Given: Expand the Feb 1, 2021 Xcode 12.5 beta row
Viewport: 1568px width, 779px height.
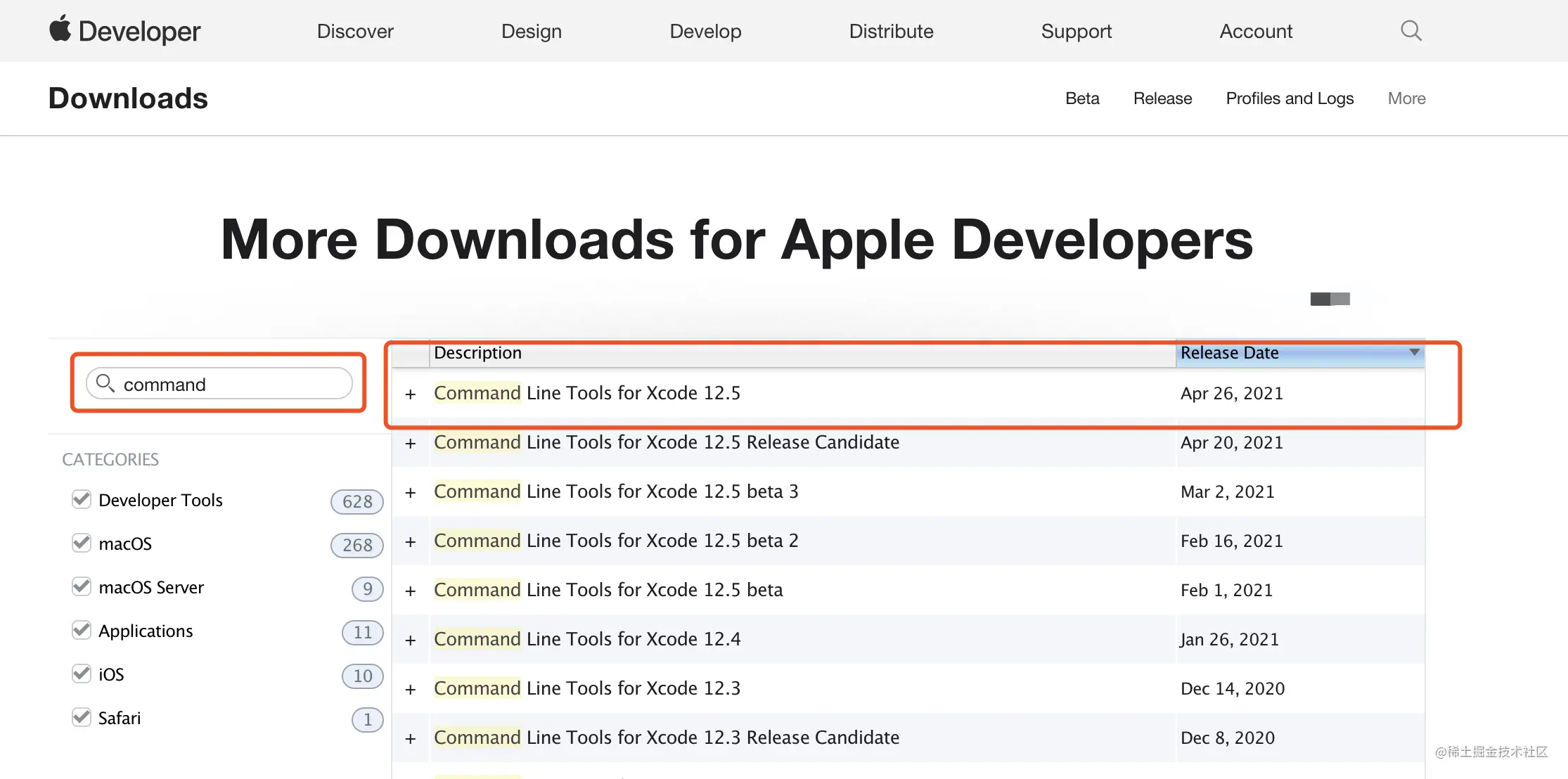Looking at the screenshot, I should [x=411, y=591].
